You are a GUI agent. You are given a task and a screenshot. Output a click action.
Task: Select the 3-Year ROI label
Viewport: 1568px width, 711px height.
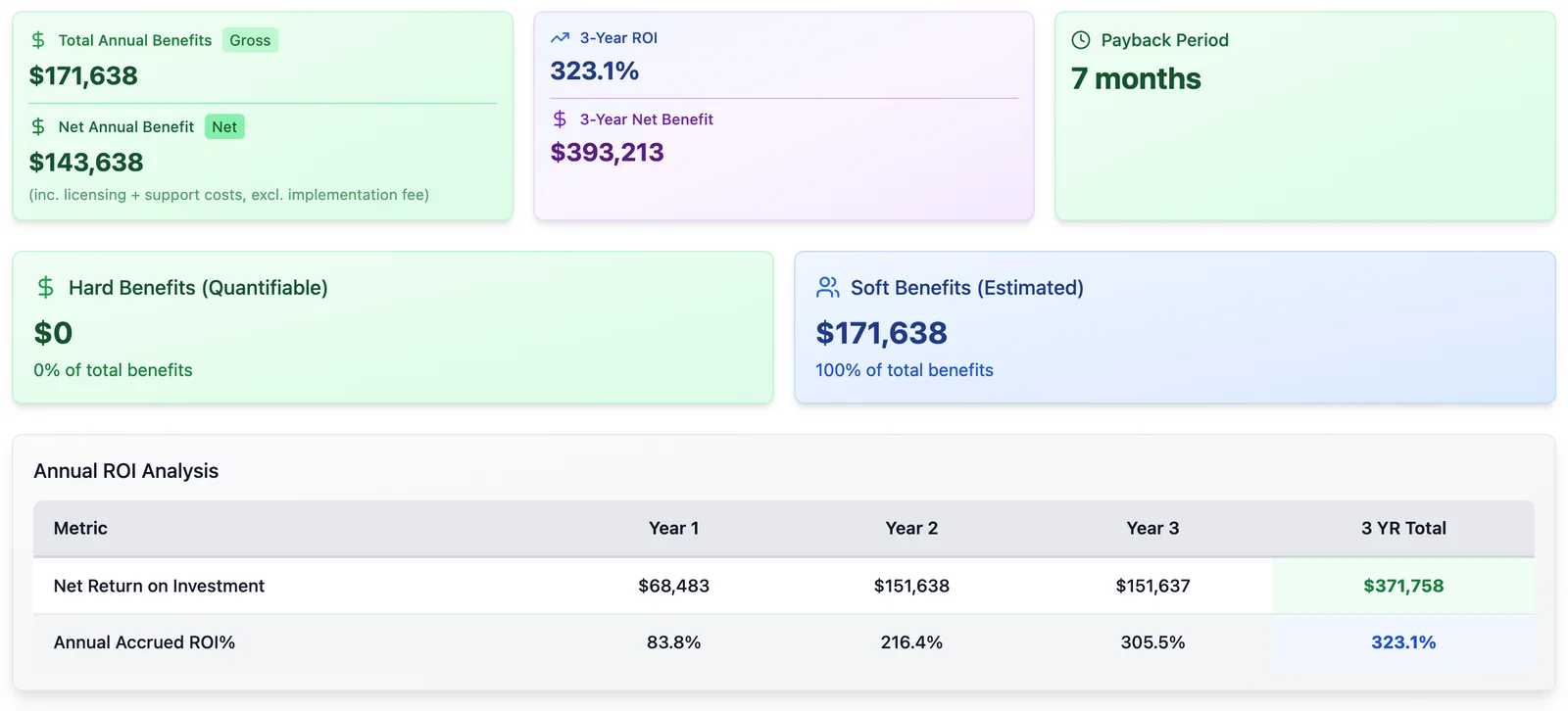(x=618, y=38)
